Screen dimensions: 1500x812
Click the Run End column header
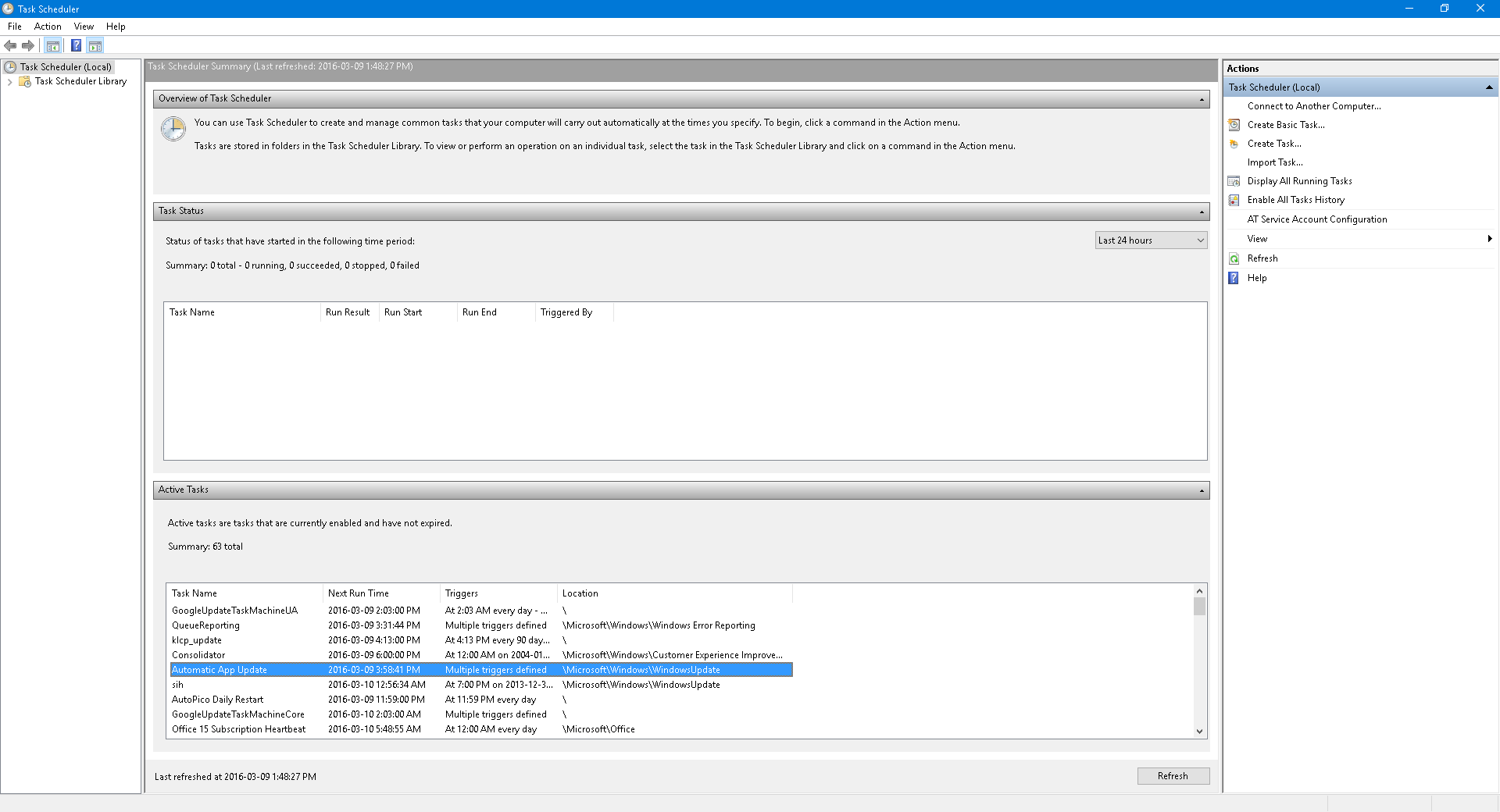496,312
